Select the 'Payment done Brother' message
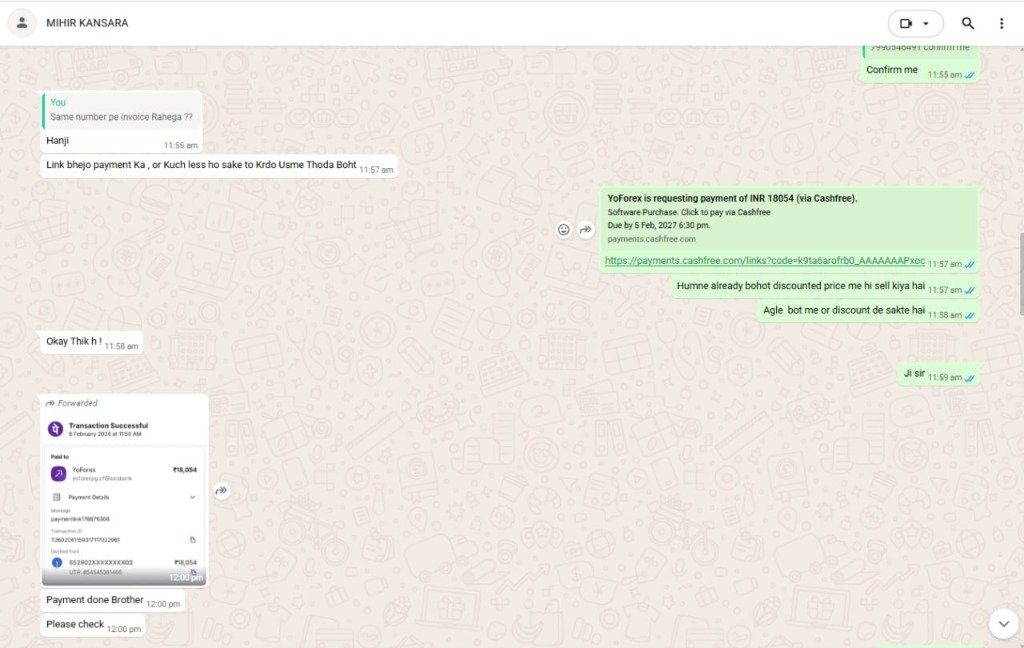The image size is (1024, 648). click(95, 600)
